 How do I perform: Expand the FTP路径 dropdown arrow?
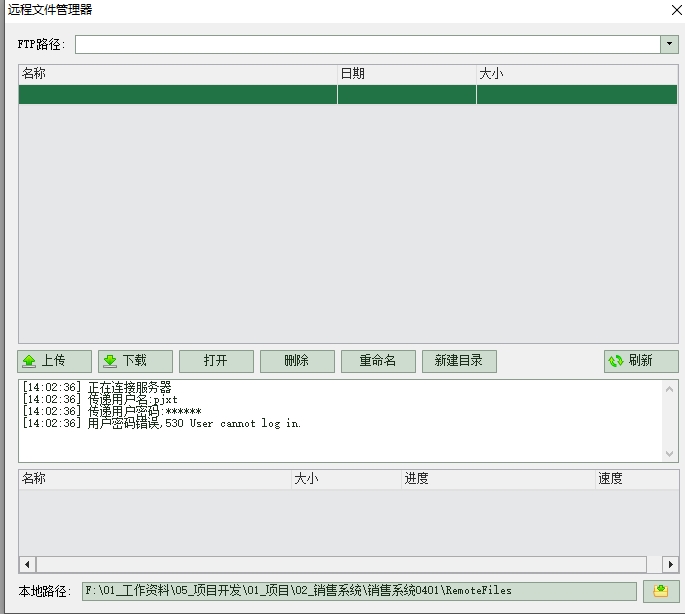(669, 44)
